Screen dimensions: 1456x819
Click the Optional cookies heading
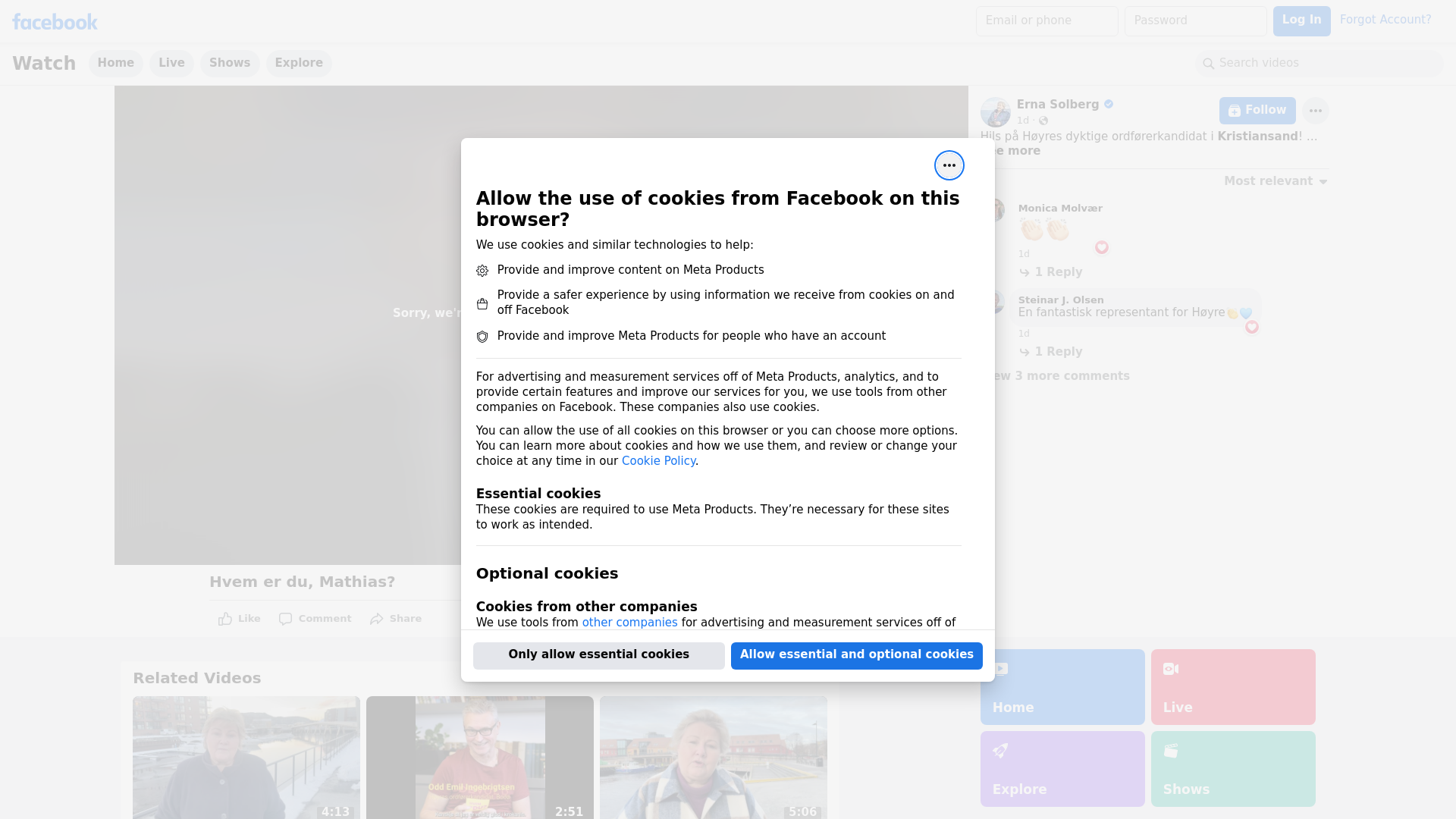[x=547, y=574]
